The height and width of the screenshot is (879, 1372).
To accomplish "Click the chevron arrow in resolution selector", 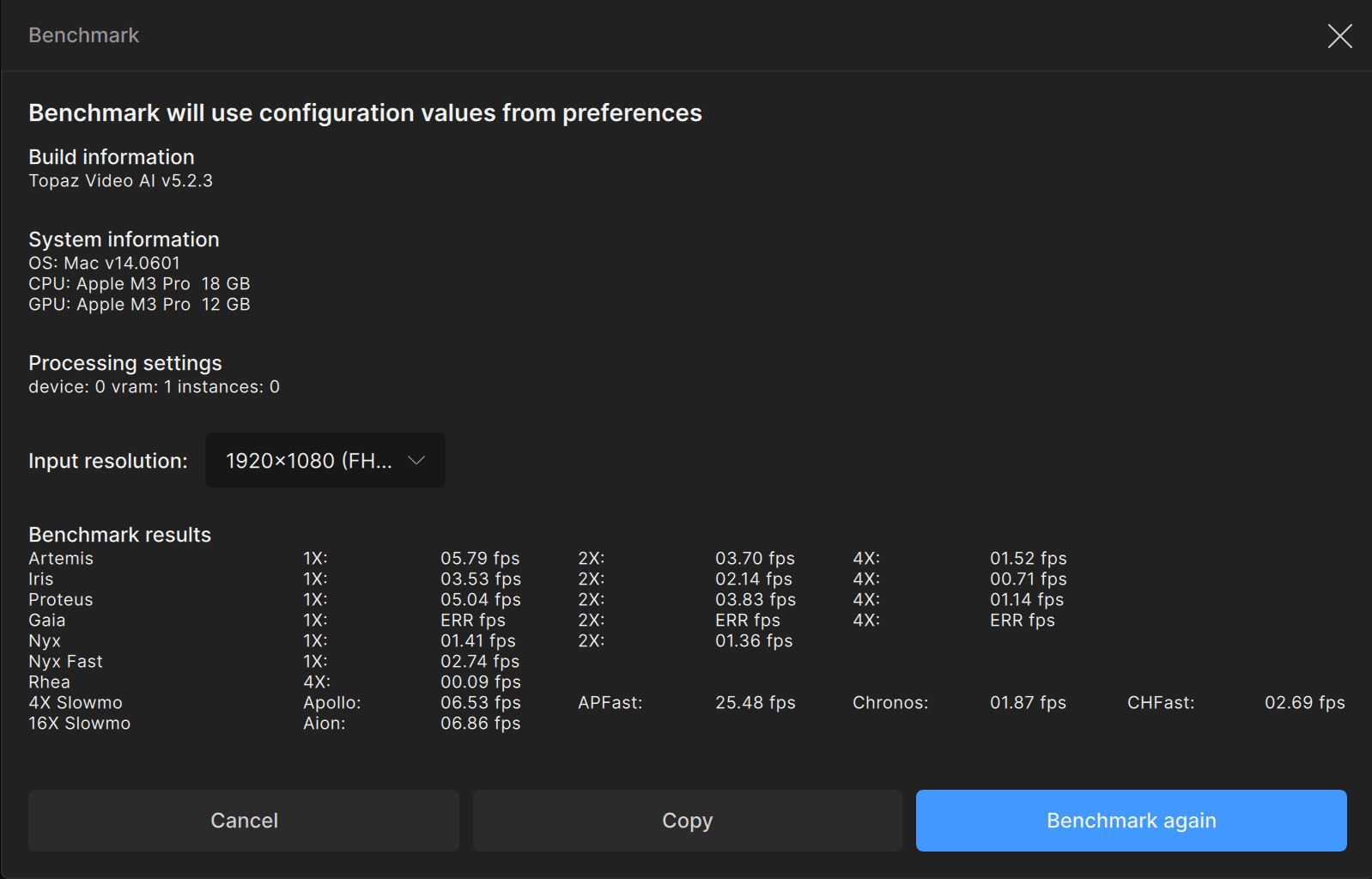I will tap(416, 460).
